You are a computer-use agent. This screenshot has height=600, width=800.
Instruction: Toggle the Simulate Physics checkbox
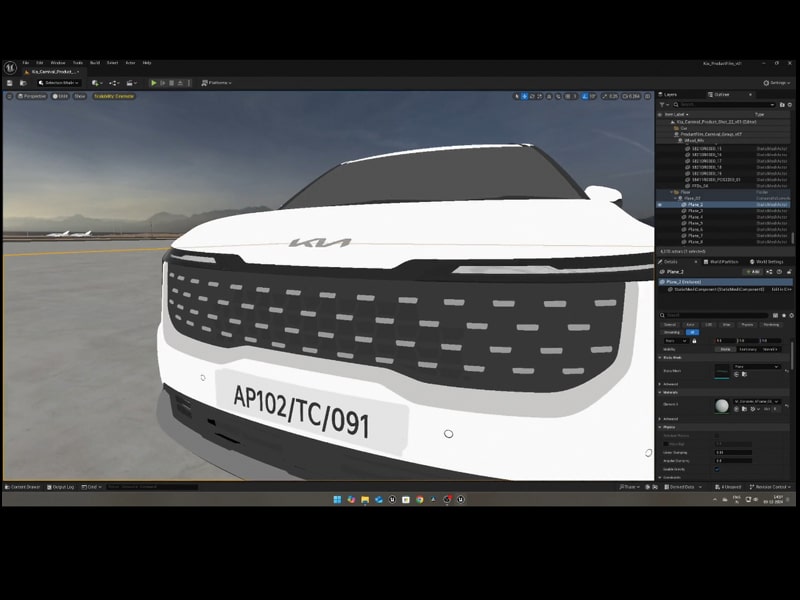pyautogui.click(x=717, y=435)
